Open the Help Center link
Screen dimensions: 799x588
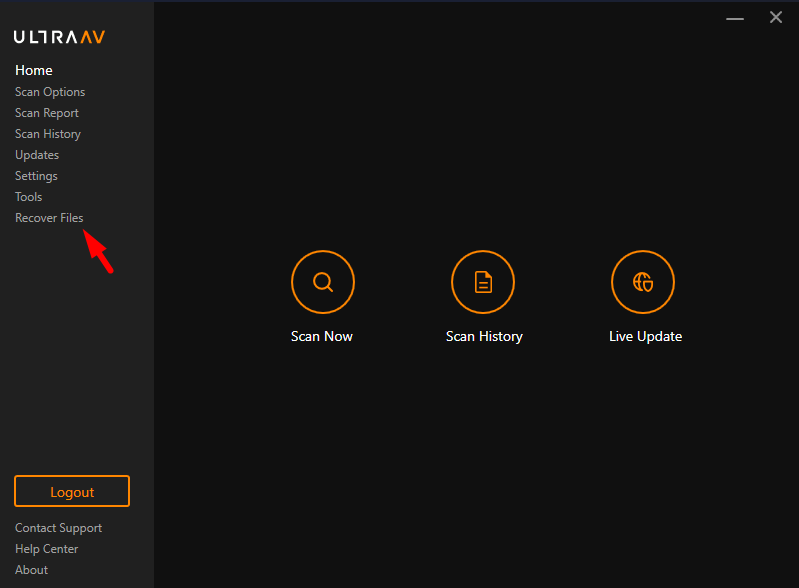point(46,549)
